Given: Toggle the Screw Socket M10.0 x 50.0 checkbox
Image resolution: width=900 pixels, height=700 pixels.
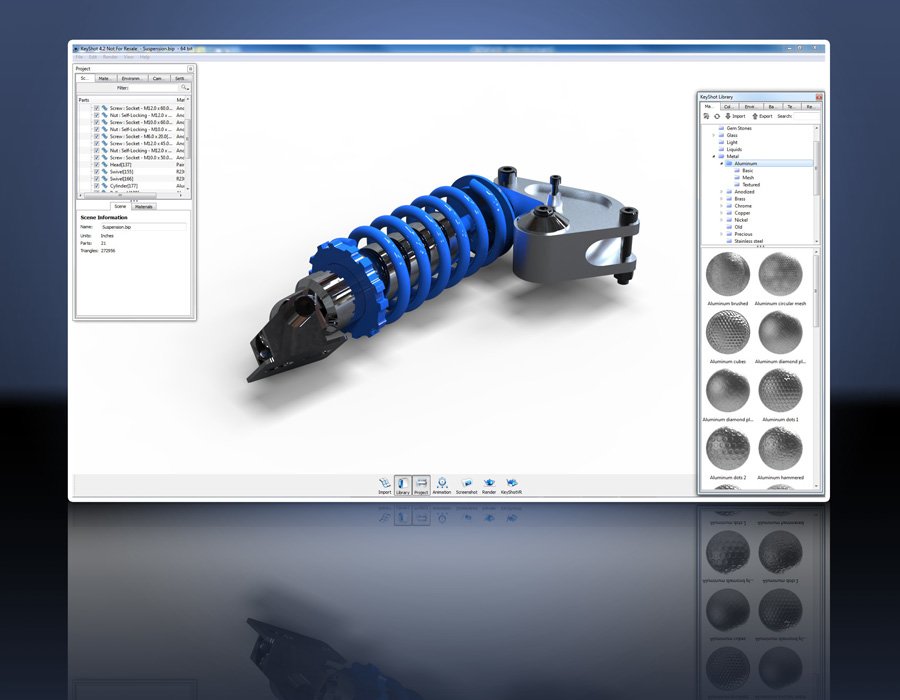Looking at the screenshot, I should click(97, 157).
